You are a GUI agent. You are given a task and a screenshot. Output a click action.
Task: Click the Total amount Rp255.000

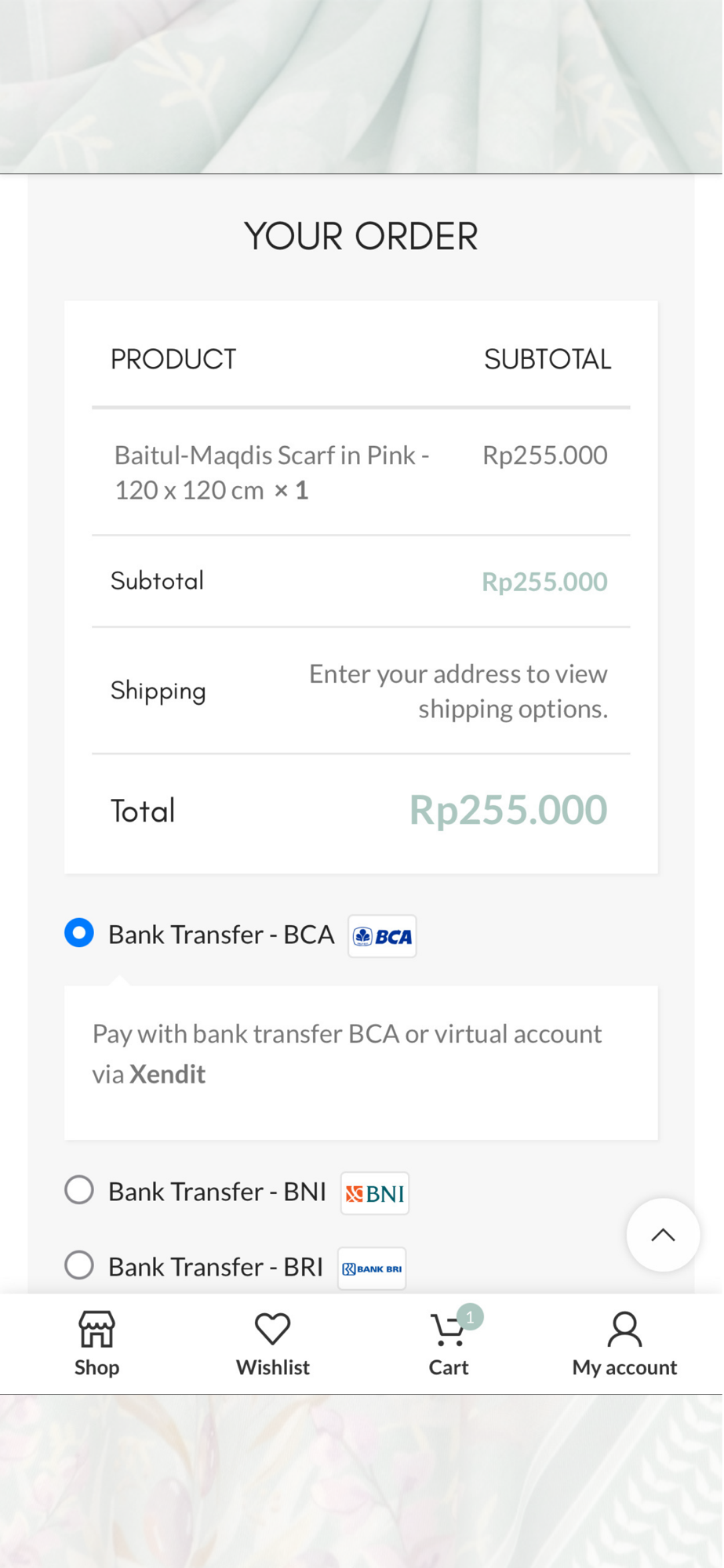pos(508,810)
